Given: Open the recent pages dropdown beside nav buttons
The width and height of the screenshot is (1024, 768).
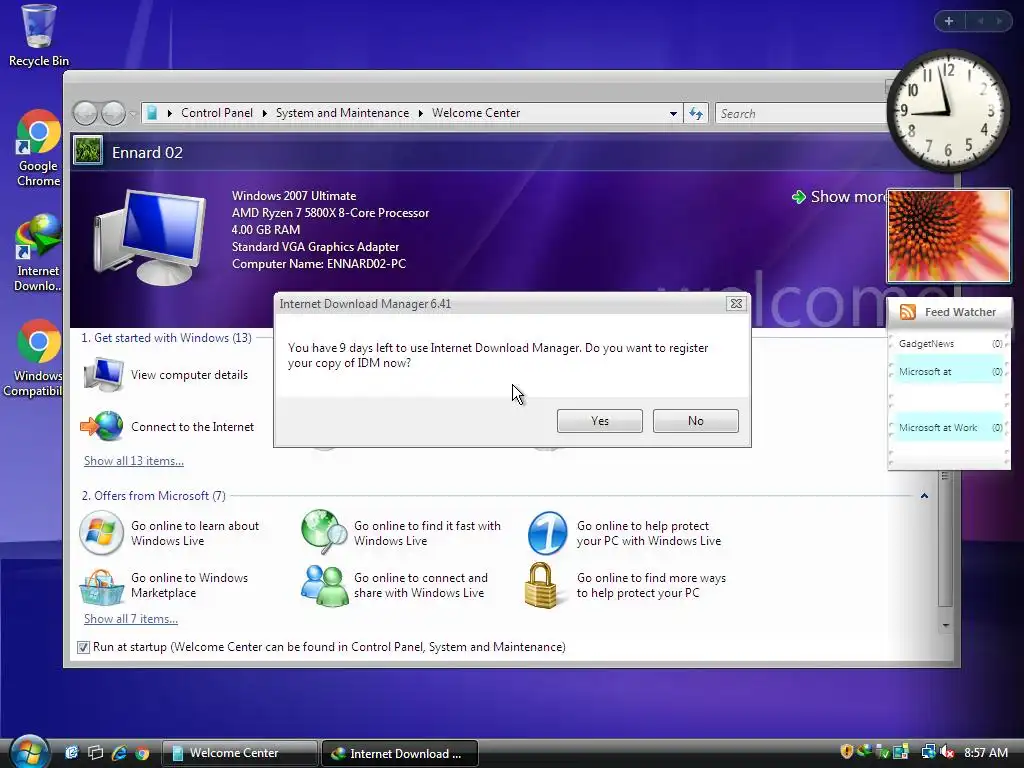Looking at the screenshot, I should [x=133, y=114].
